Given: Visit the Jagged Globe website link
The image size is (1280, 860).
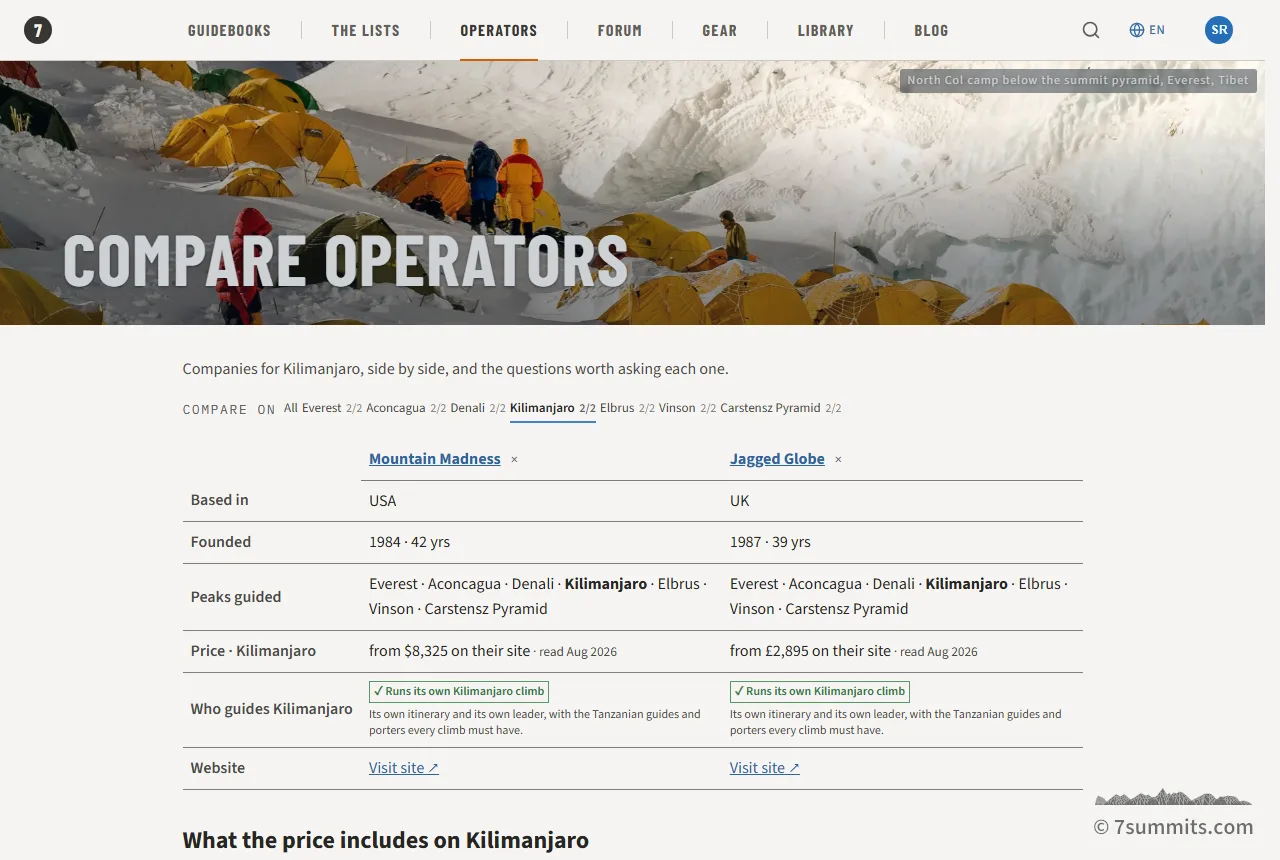Looking at the screenshot, I should (765, 768).
